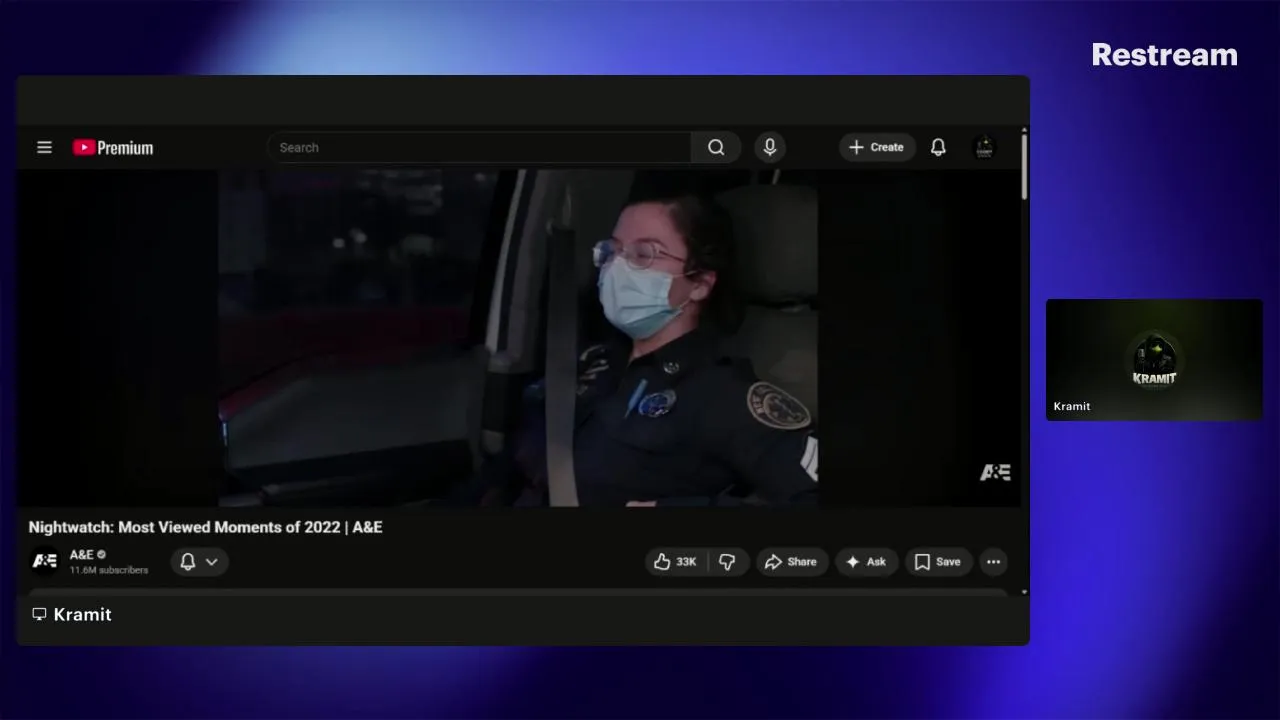
Task: Go to YouTube Premium home logo
Action: pyautogui.click(x=113, y=148)
